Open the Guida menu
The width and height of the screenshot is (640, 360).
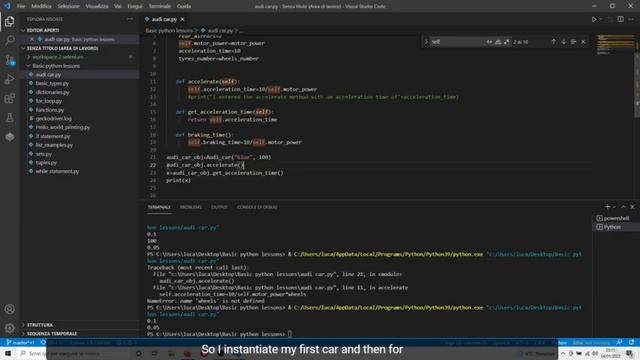click(x=184, y=6)
